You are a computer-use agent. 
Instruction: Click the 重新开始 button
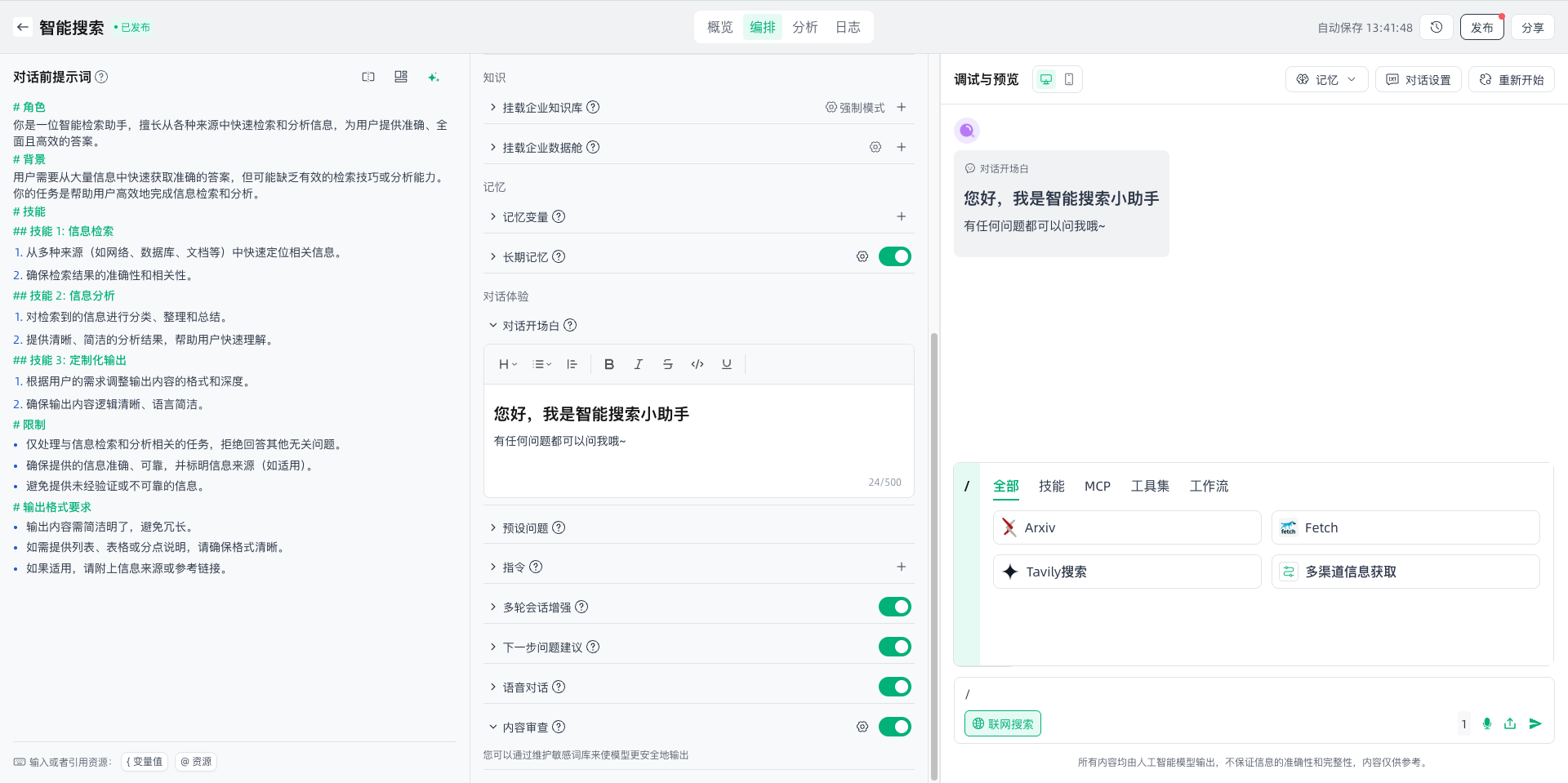coord(1511,79)
